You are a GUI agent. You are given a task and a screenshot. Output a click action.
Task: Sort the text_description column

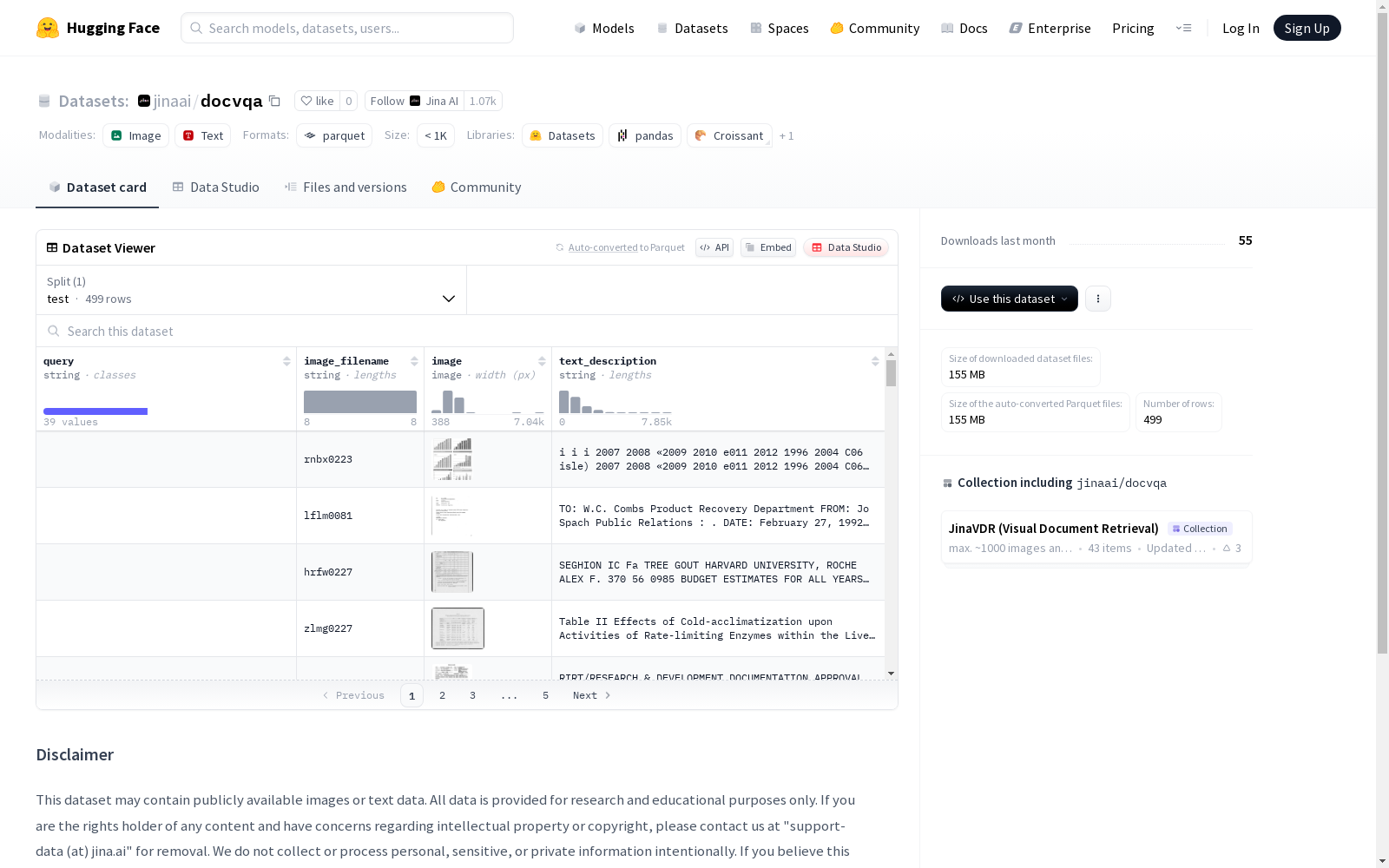click(875, 361)
